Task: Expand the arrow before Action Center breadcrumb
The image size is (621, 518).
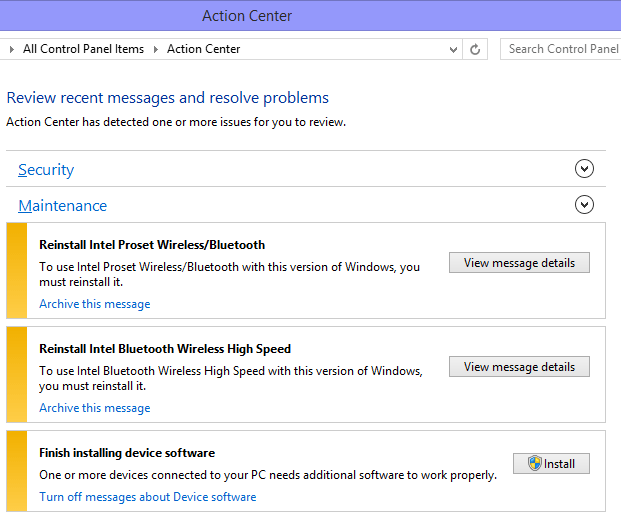Action: click(x=156, y=50)
